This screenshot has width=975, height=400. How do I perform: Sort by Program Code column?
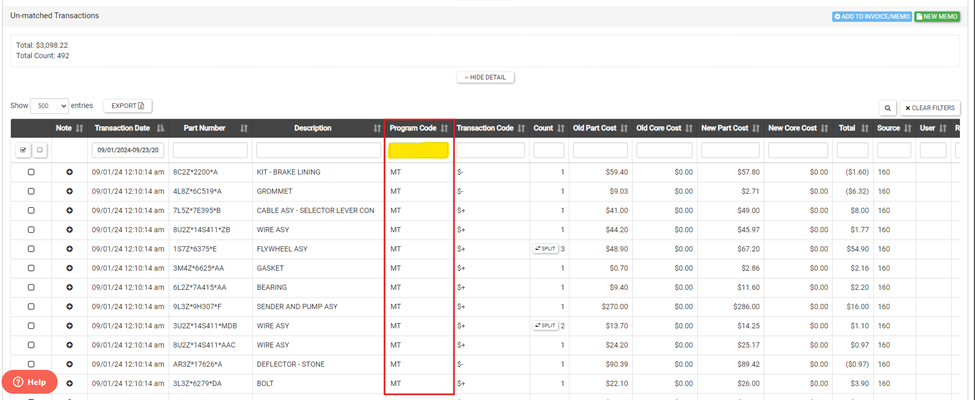444,128
